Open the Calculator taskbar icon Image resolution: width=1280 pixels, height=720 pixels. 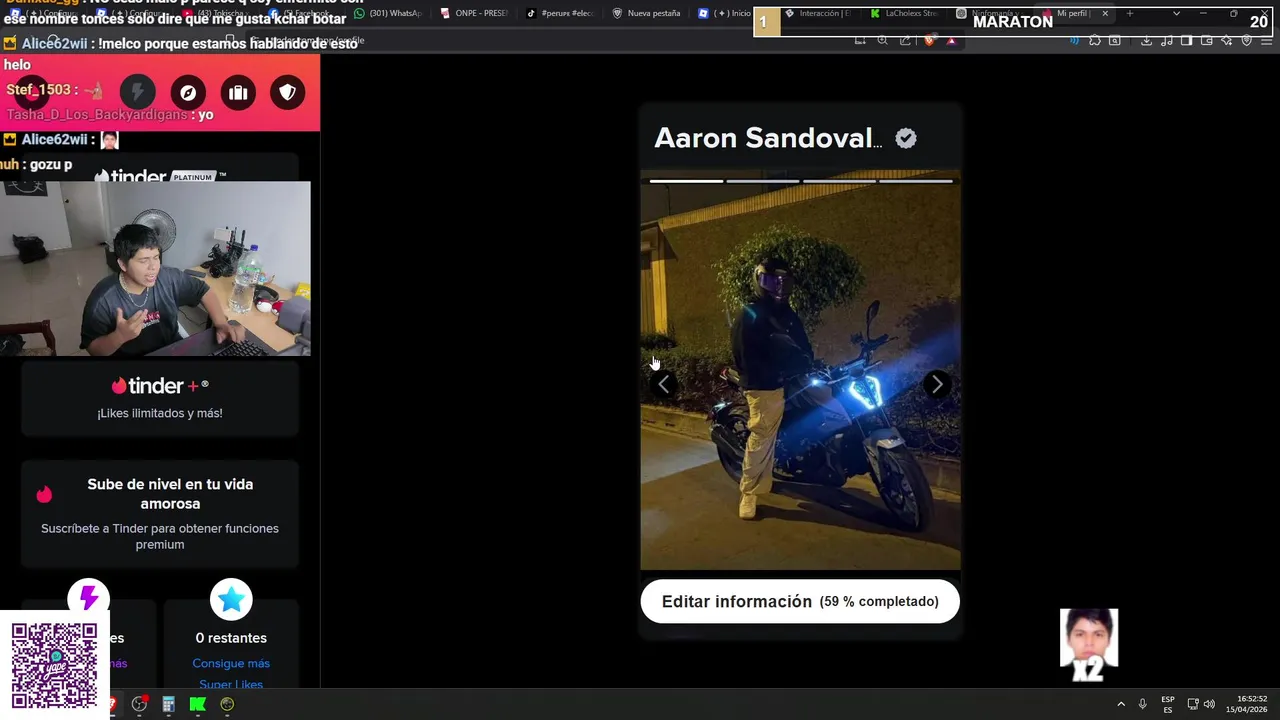[x=169, y=704]
